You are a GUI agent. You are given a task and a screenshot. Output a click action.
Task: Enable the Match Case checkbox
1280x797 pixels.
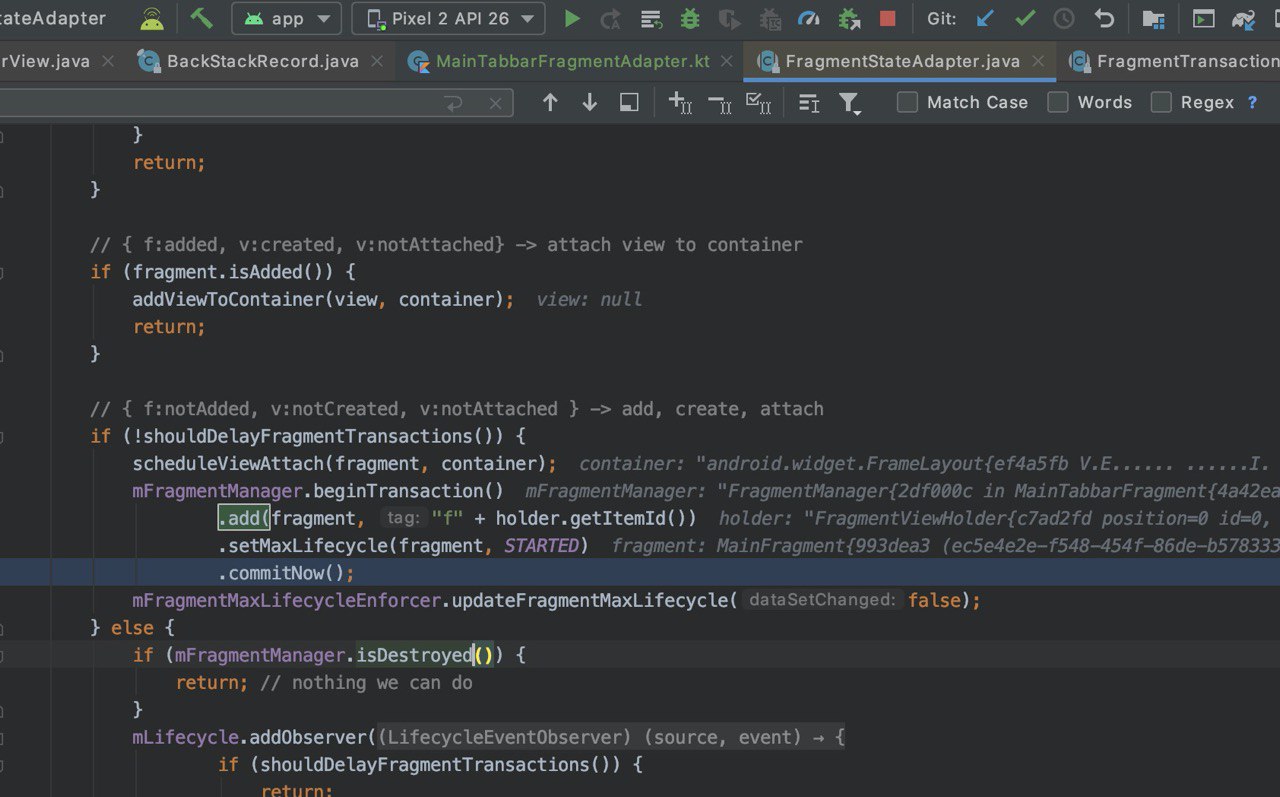[x=907, y=102]
